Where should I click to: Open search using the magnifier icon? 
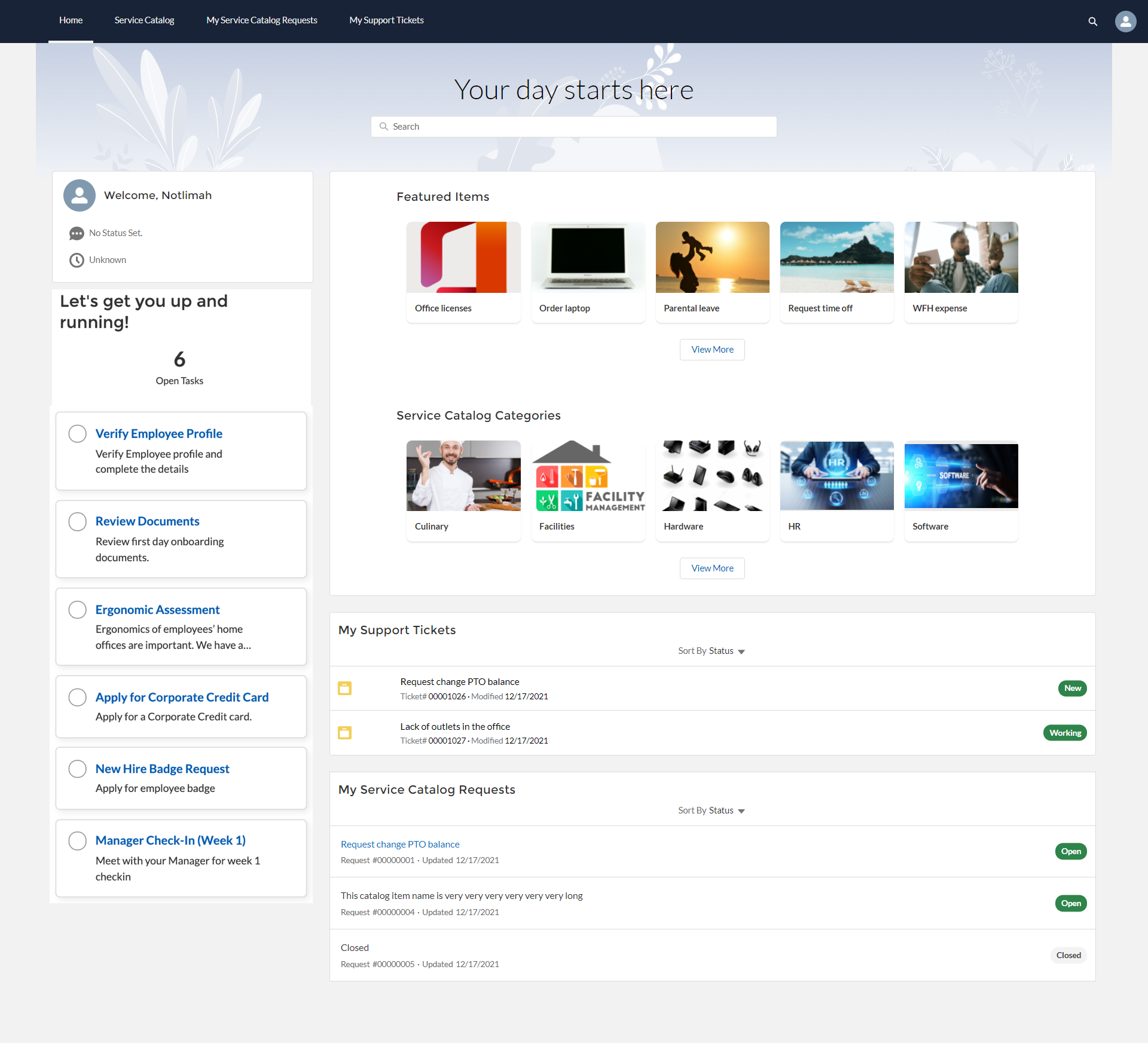click(1092, 22)
